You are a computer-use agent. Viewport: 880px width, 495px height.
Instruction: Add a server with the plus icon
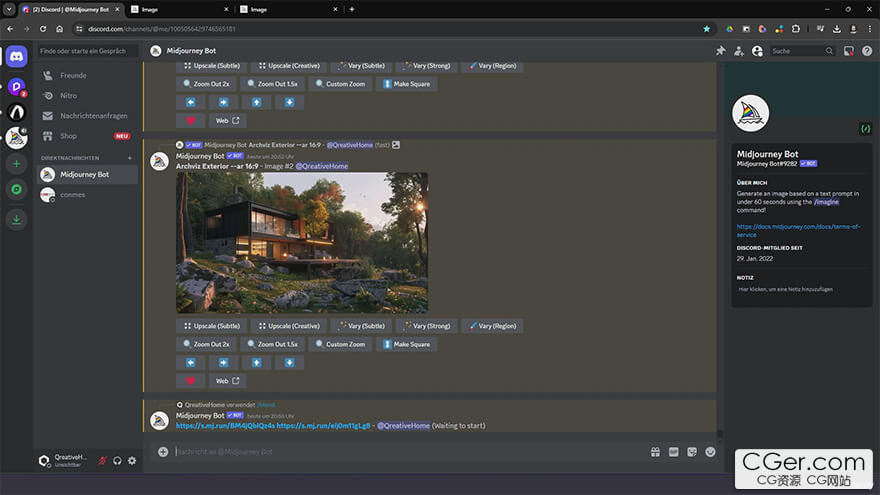[17, 164]
